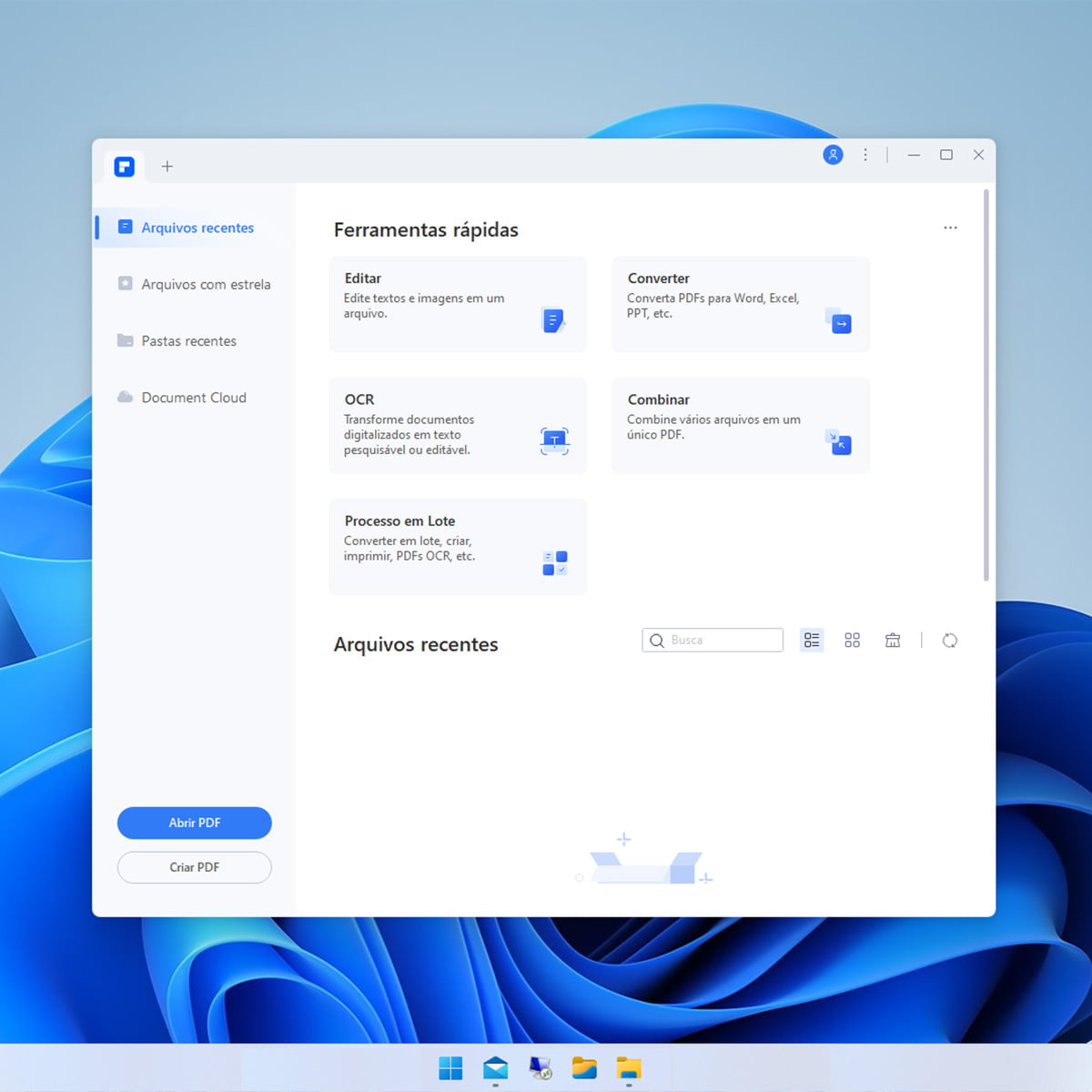Click the Abrir PDF button
Screen dimensions: 1092x1092
tap(195, 823)
